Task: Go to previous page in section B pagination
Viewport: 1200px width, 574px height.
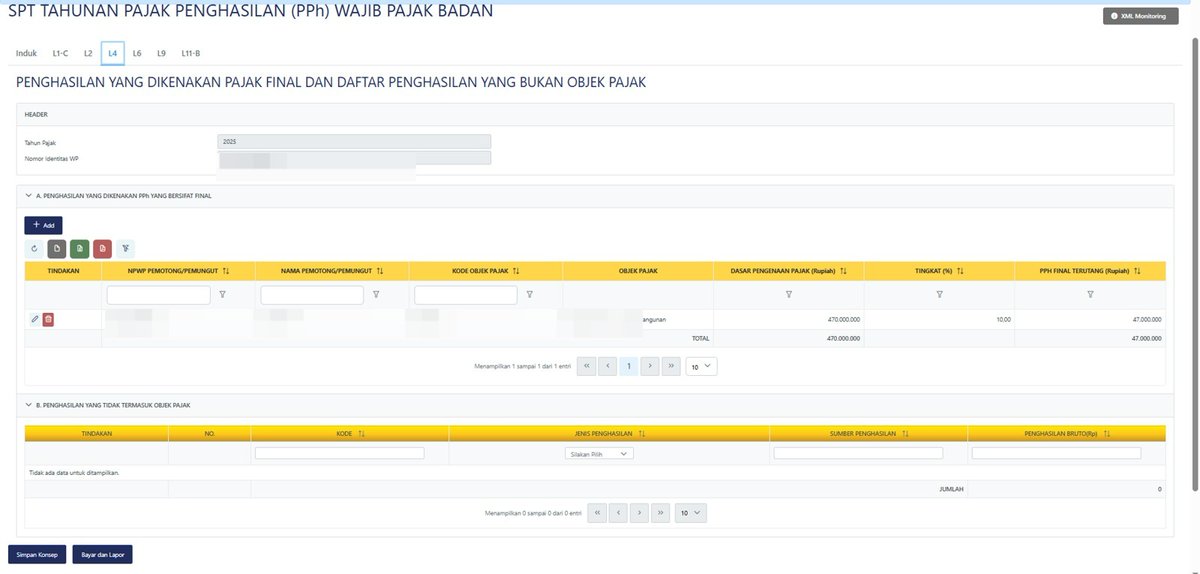Action: click(x=618, y=513)
